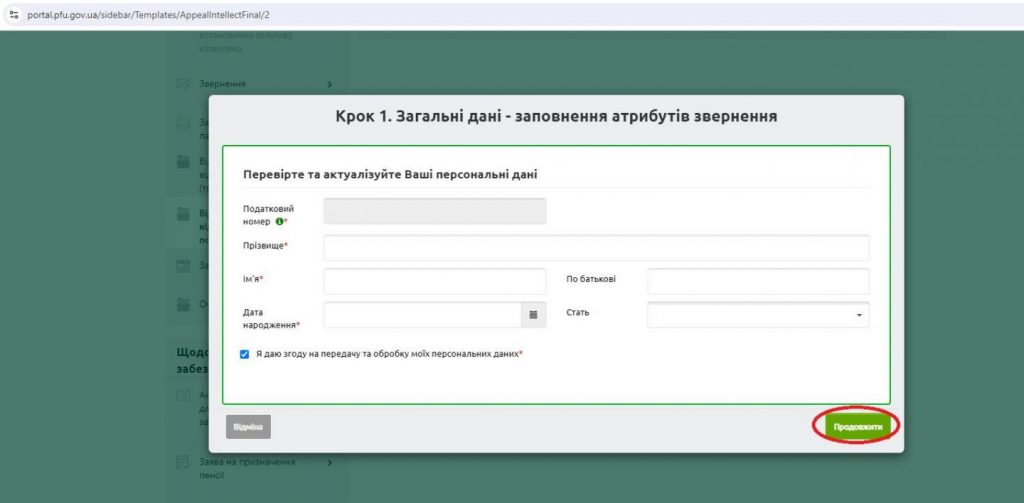The image size is (1024, 503).
Task: Click the По батькові input field
Action: 758,281
